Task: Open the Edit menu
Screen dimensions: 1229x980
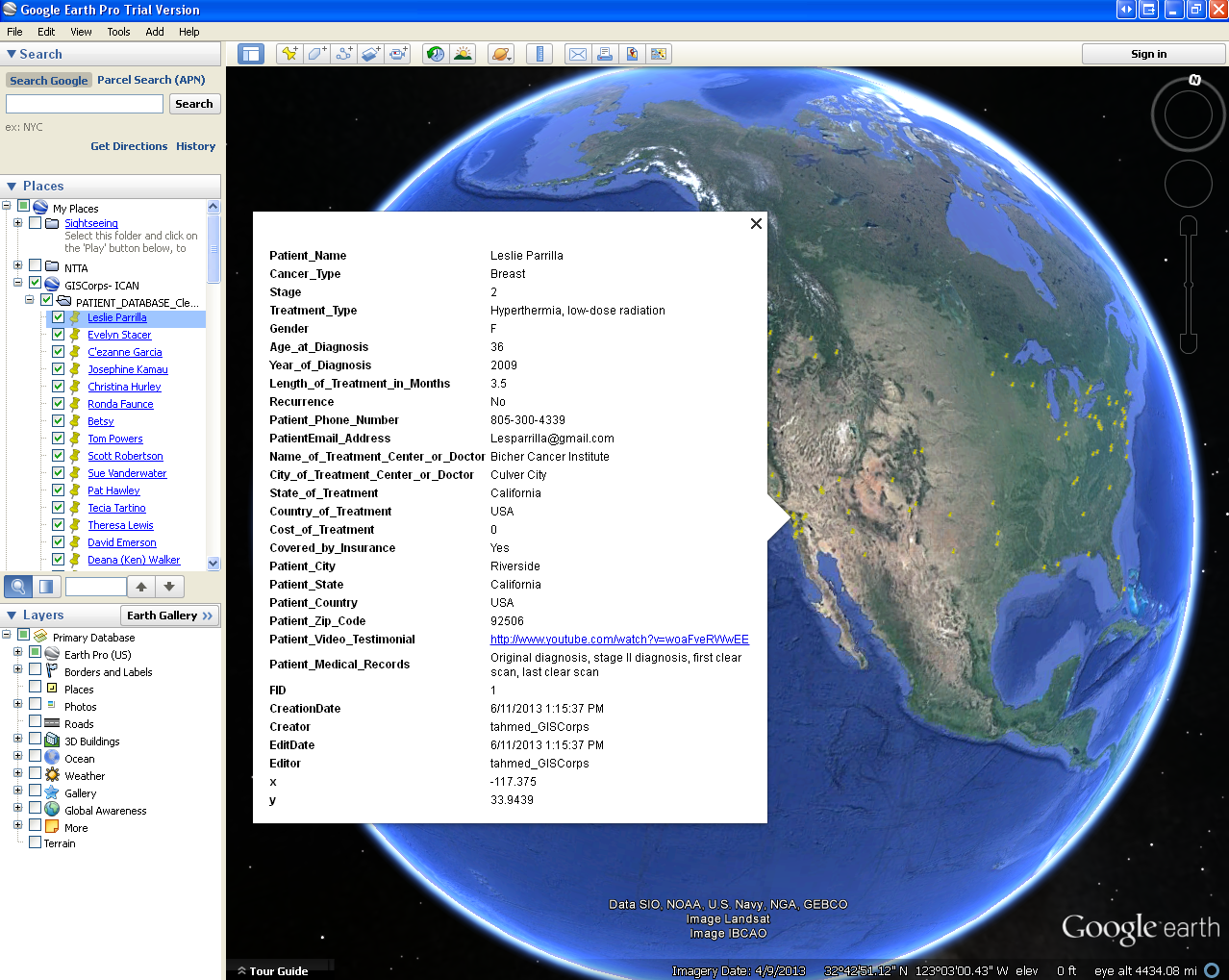Action: (x=46, y=32)
